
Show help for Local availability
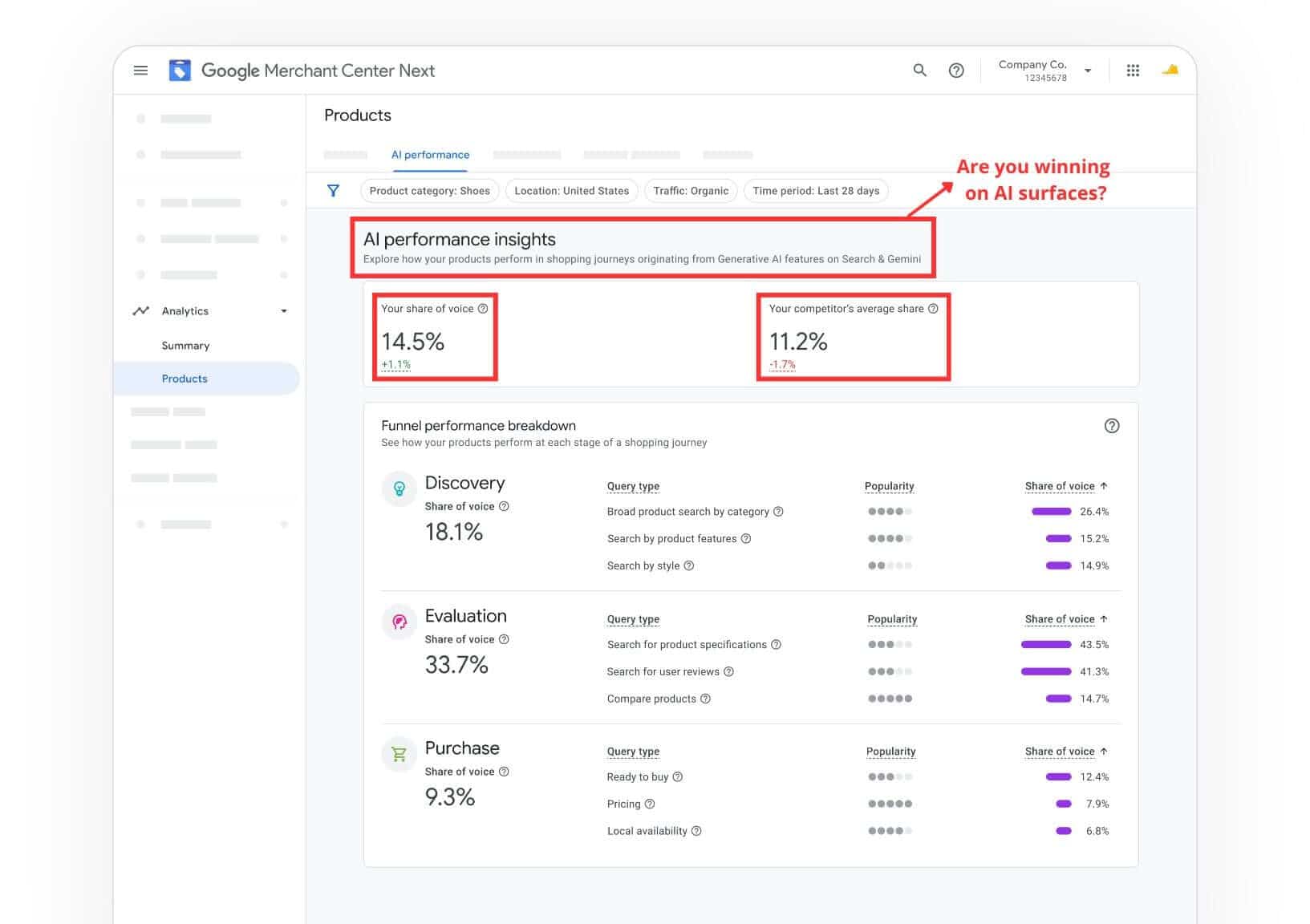click(696, 832)
